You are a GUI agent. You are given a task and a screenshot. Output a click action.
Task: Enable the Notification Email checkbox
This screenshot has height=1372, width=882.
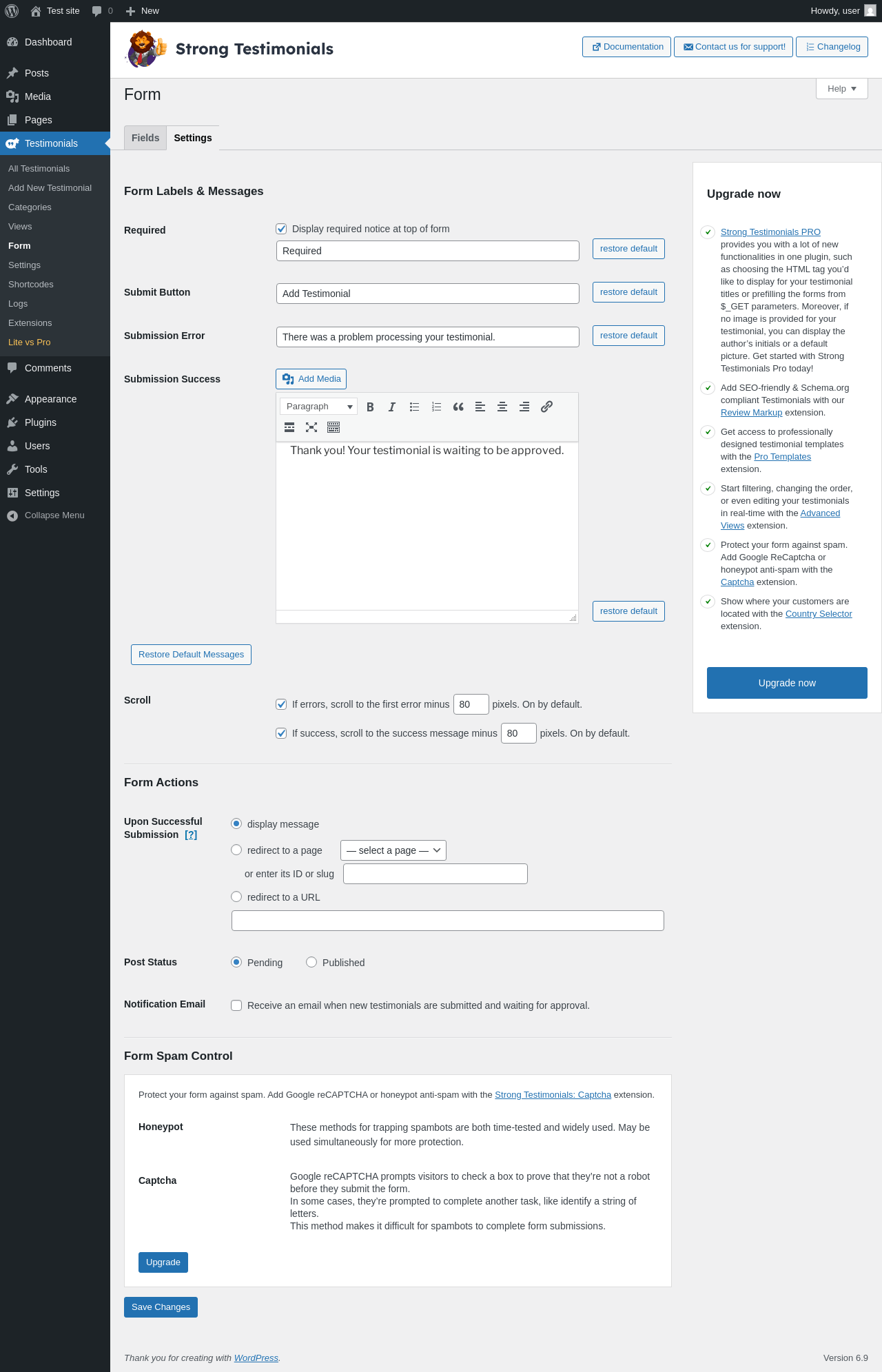(x=236, y=1005)
